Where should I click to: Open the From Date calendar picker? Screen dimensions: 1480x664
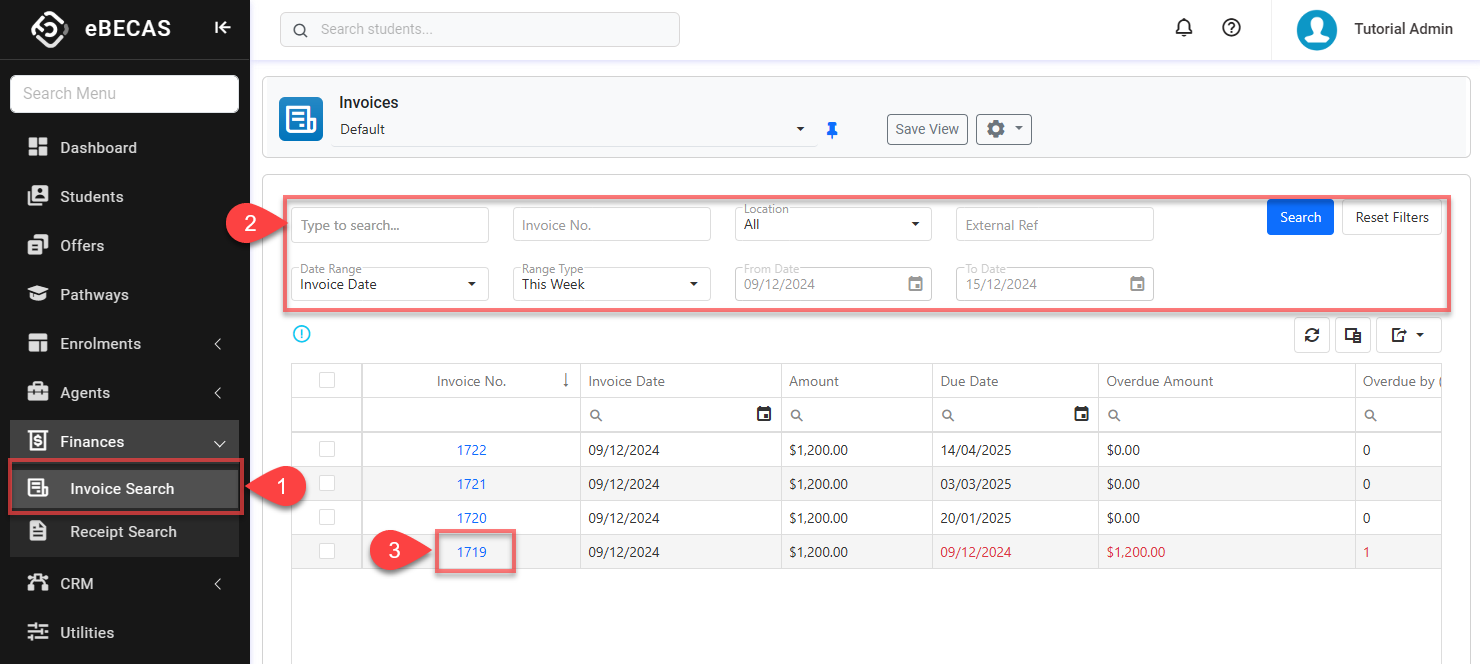click(915, 284)
